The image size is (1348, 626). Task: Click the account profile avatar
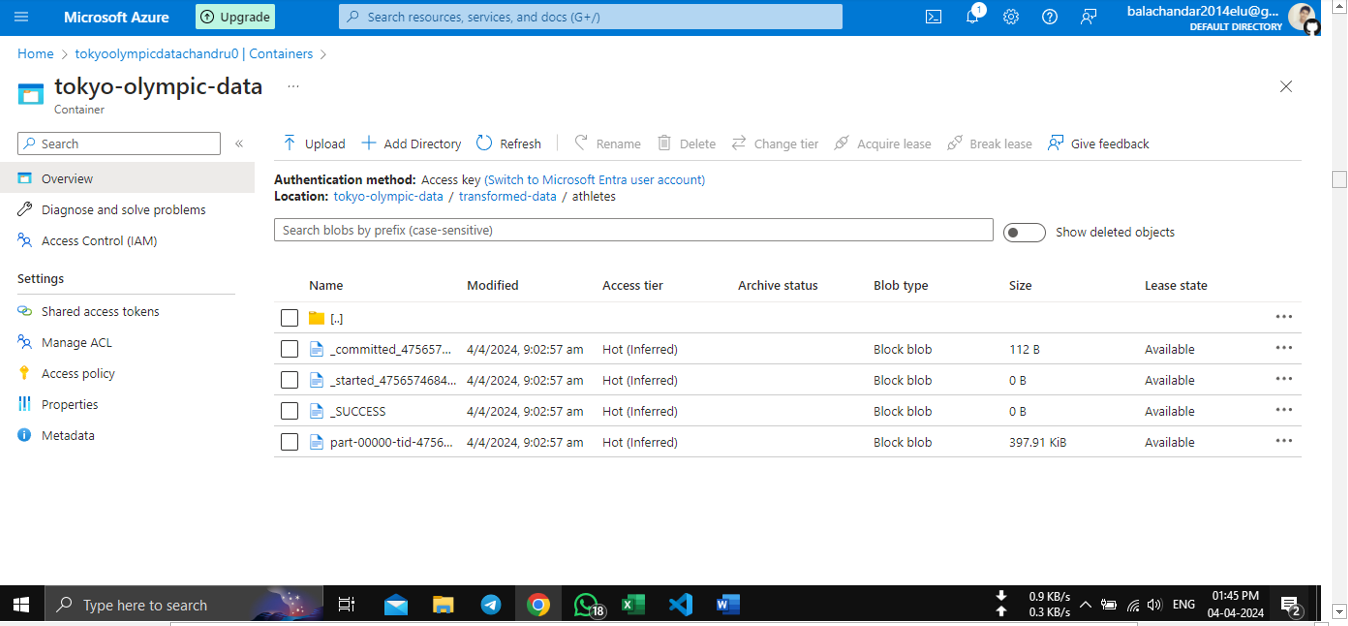point(1302,17)
